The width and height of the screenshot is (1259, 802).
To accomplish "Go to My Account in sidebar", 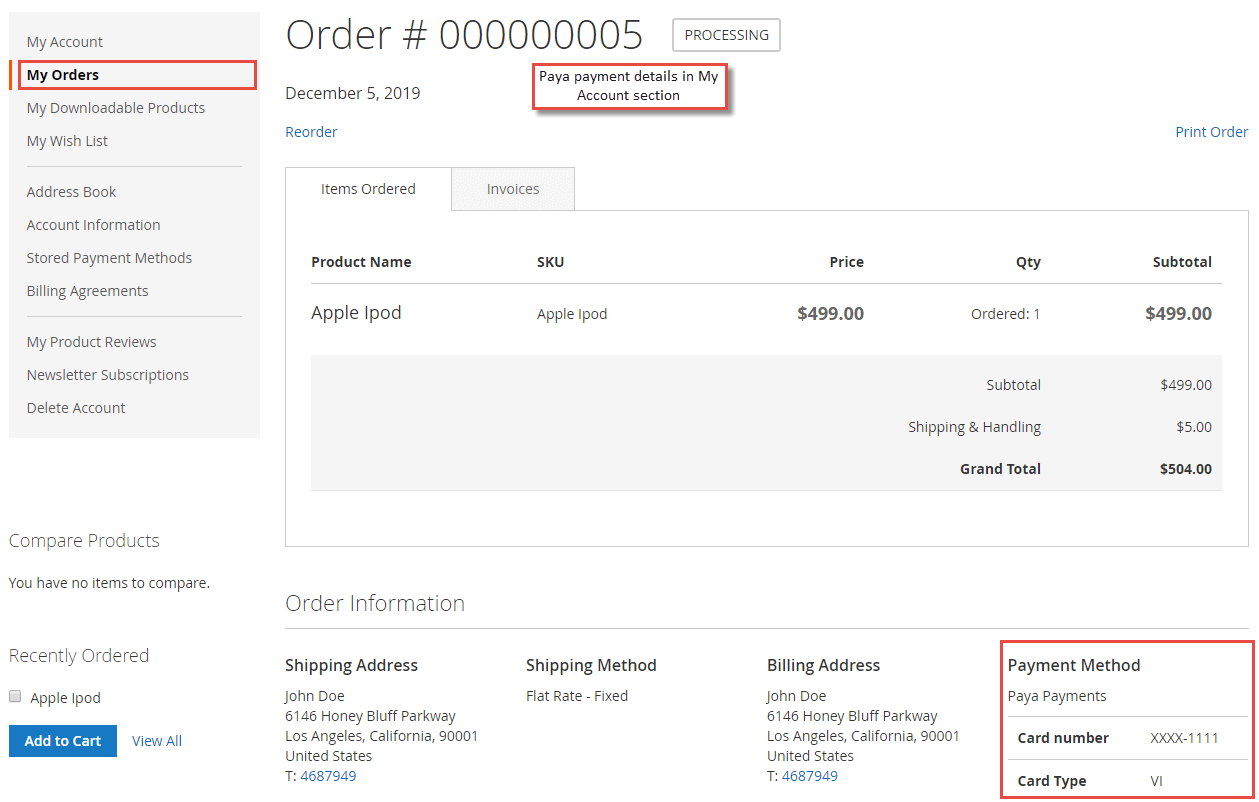I will [x=65, y=42].
